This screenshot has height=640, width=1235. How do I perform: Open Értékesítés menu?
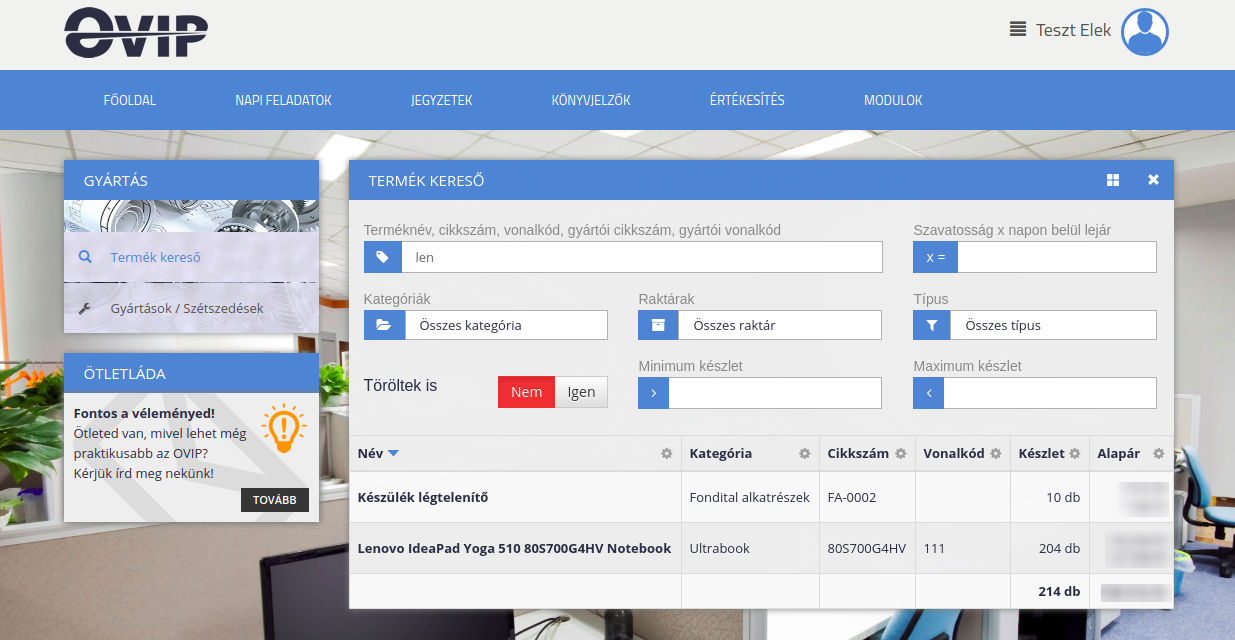pos(747,100)
